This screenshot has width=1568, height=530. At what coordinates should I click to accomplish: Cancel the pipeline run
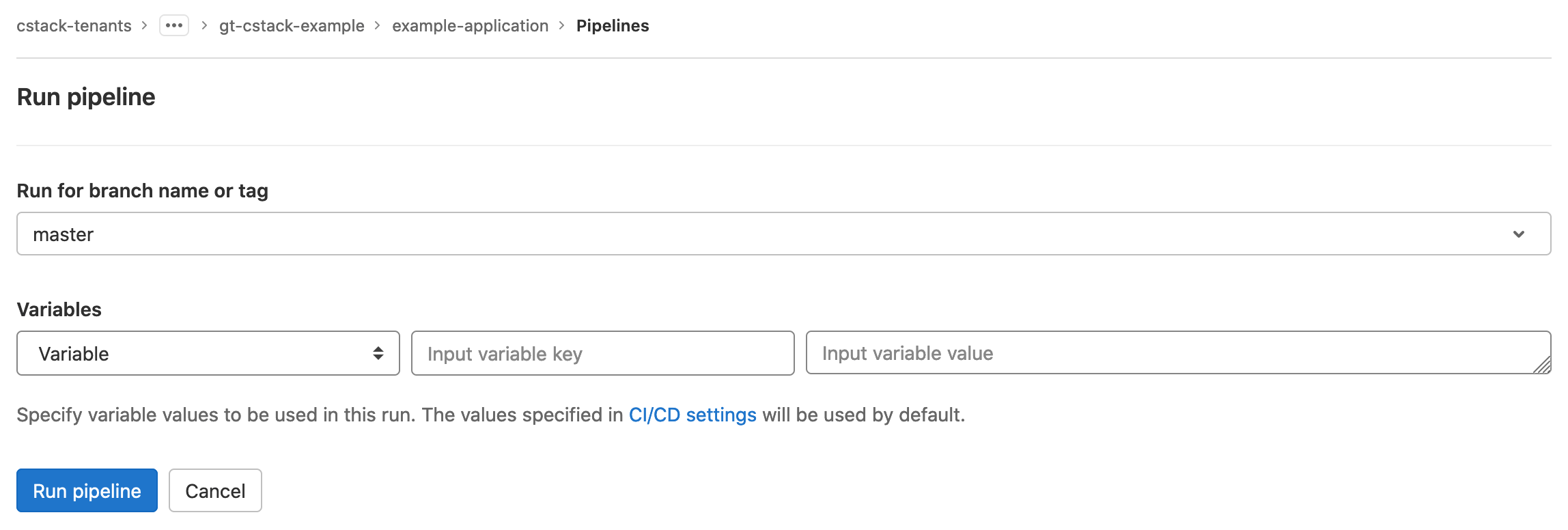click(x=215, y=490)
